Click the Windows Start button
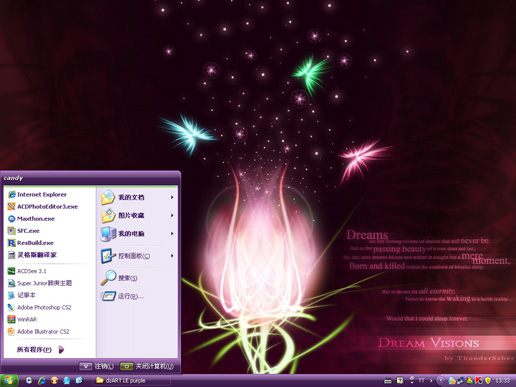Screen dimensions: 516x387 9,380
